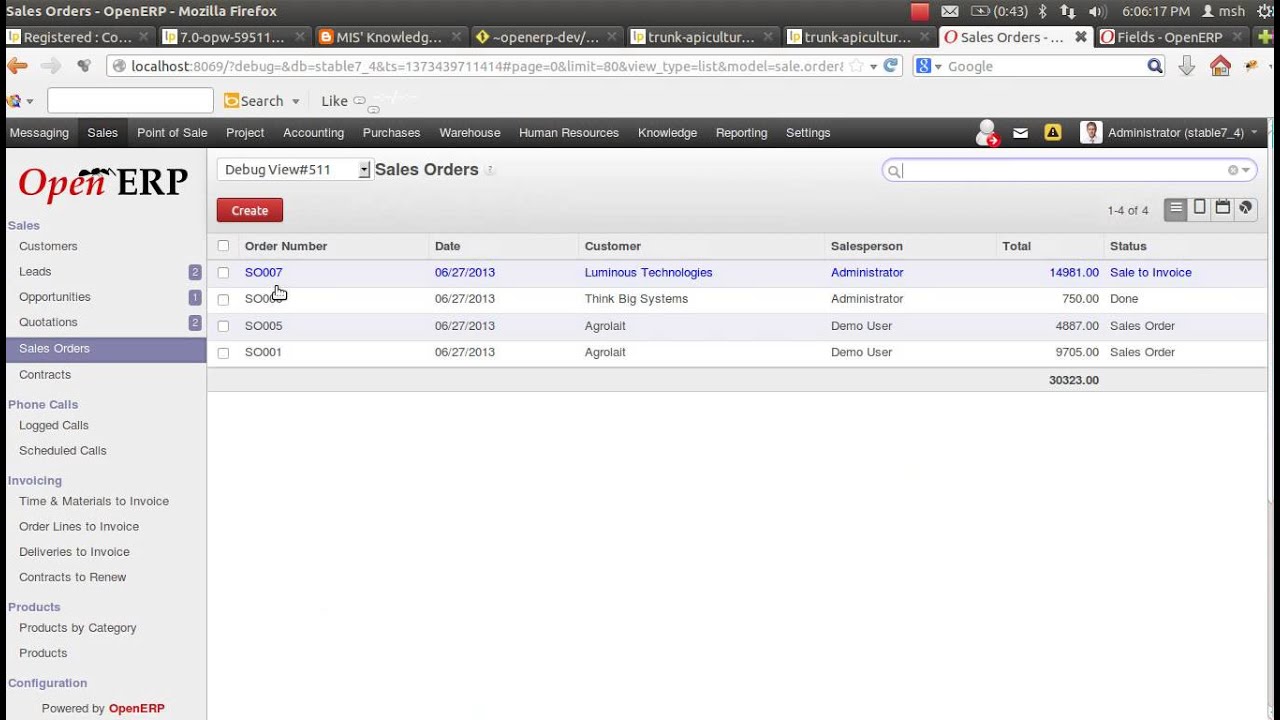The width and height of the screenshot is (1280, 720).
Task: Open the Warehouse menu
Action: [470, 132]
